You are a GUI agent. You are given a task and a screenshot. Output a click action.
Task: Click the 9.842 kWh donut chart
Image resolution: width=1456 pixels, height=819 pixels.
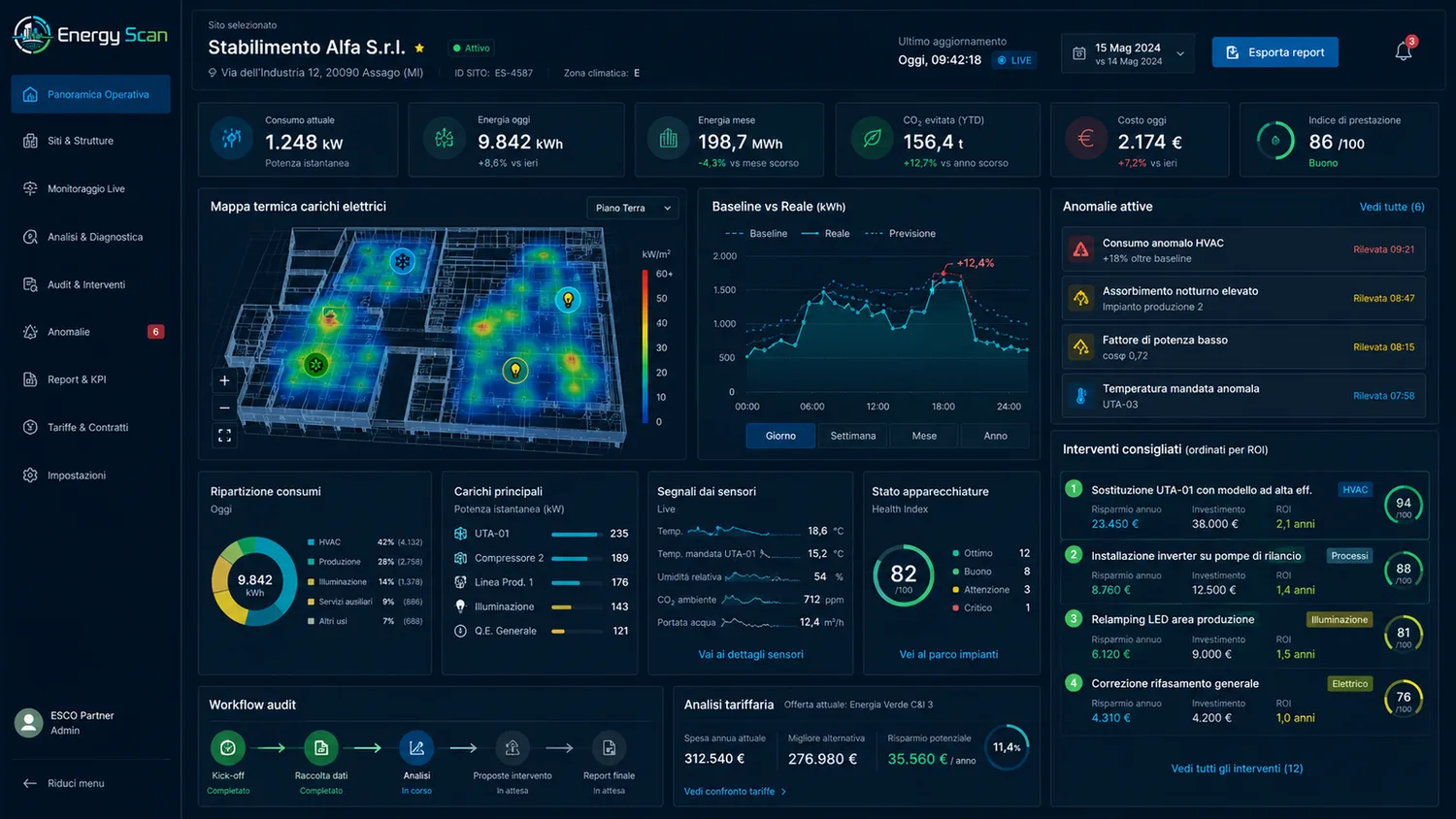click(254, 580)
